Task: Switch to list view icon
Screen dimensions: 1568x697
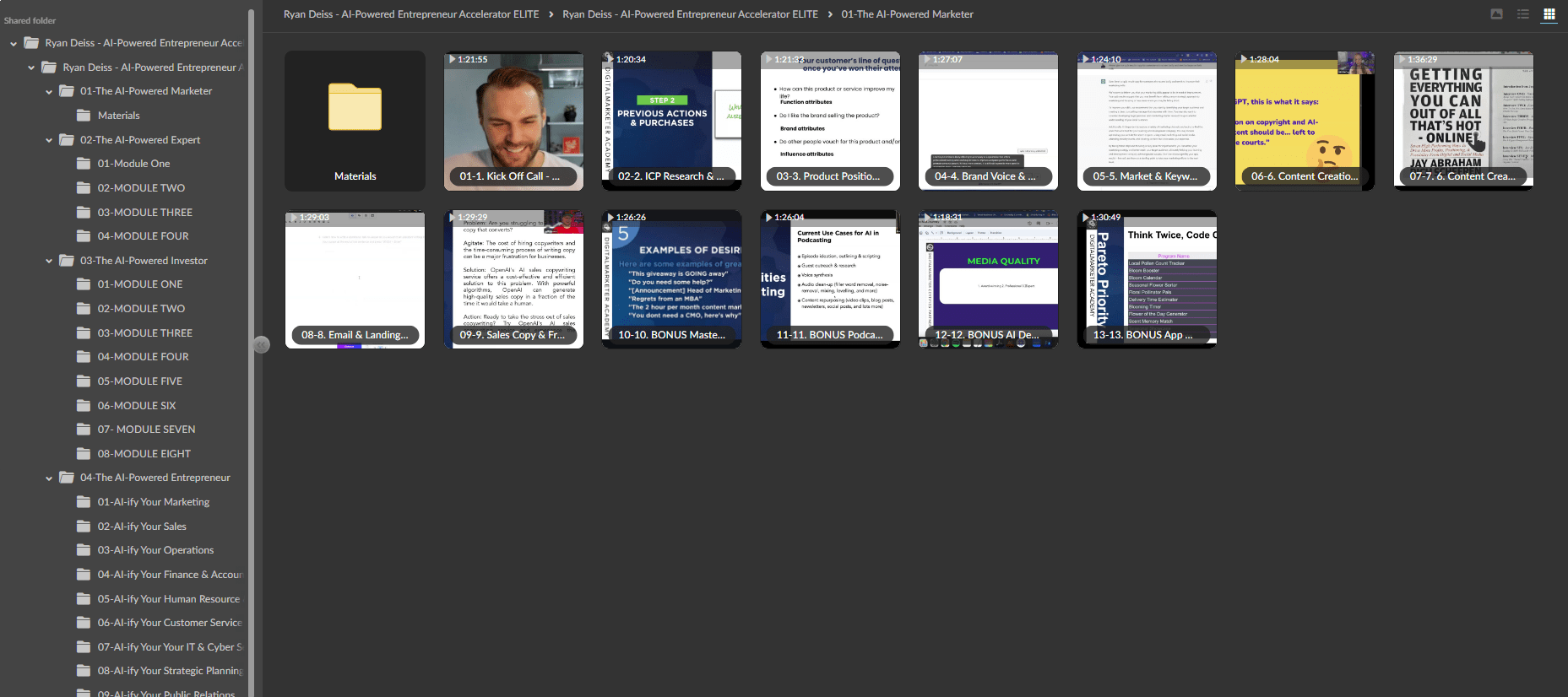Action: pyautogui.click(x=1522, y=14)
